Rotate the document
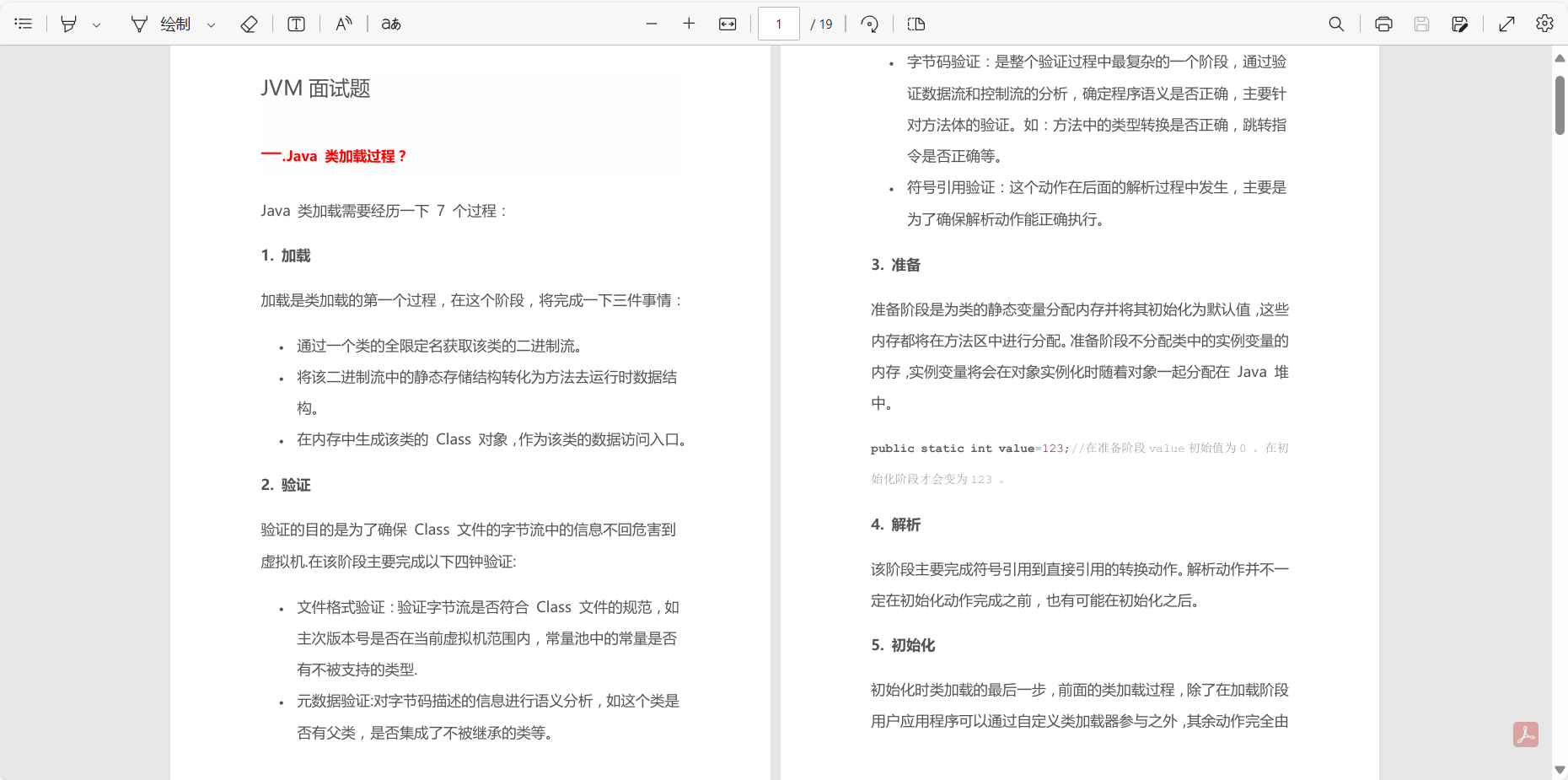Image resolution: width=1568 pixels, height=780 pixels. (870, 24)
